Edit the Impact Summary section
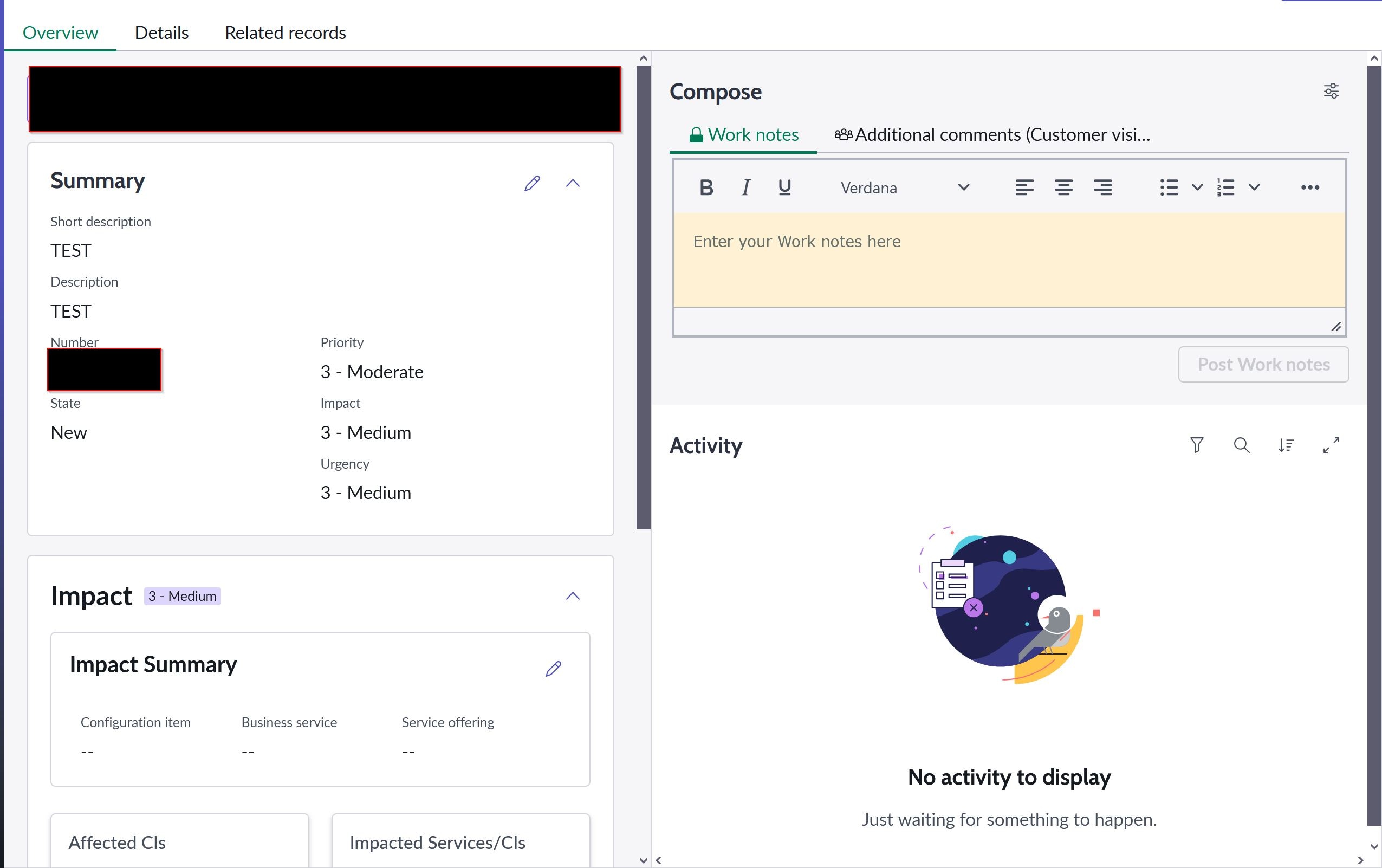Image resolution: width=1382 pixels, height=868 pixels. point(553,668)
